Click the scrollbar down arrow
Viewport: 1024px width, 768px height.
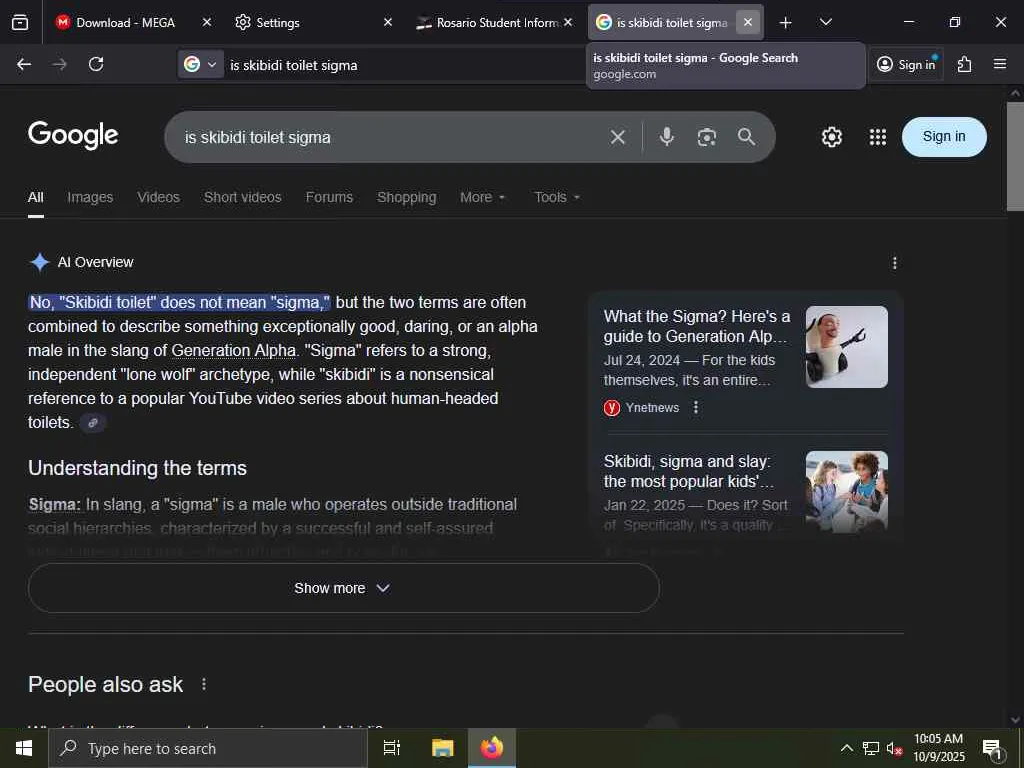pyautogui.click(x=1015, y=720)
